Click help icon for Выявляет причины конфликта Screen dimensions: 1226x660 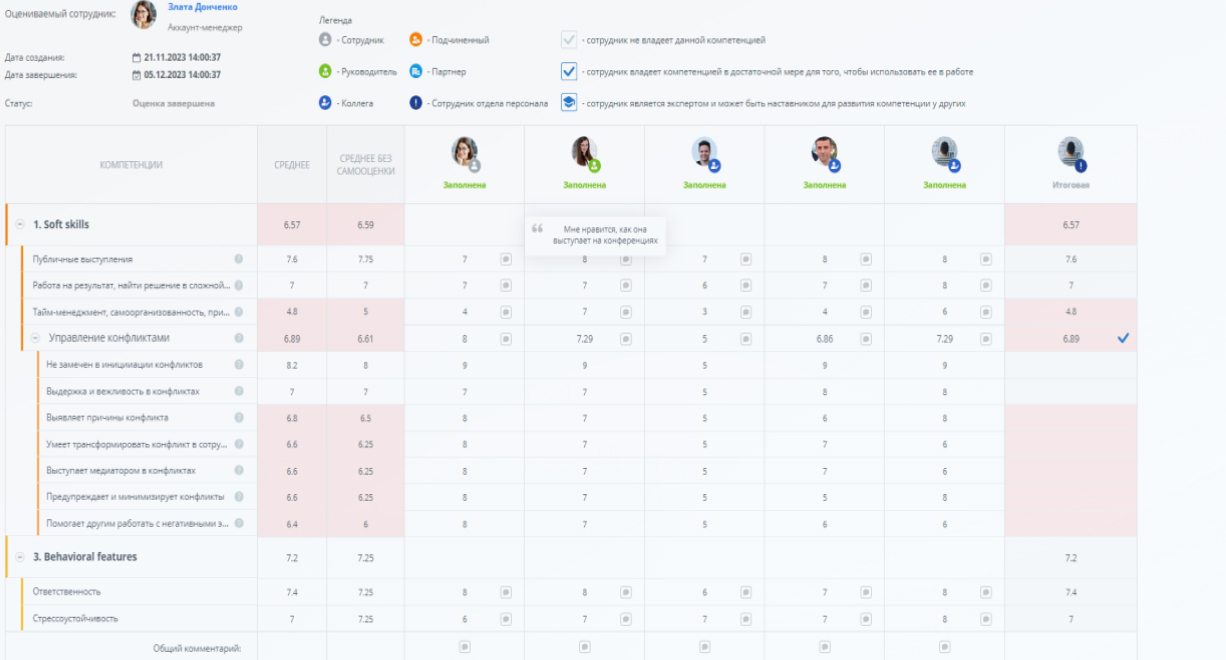tap(239, 417)
